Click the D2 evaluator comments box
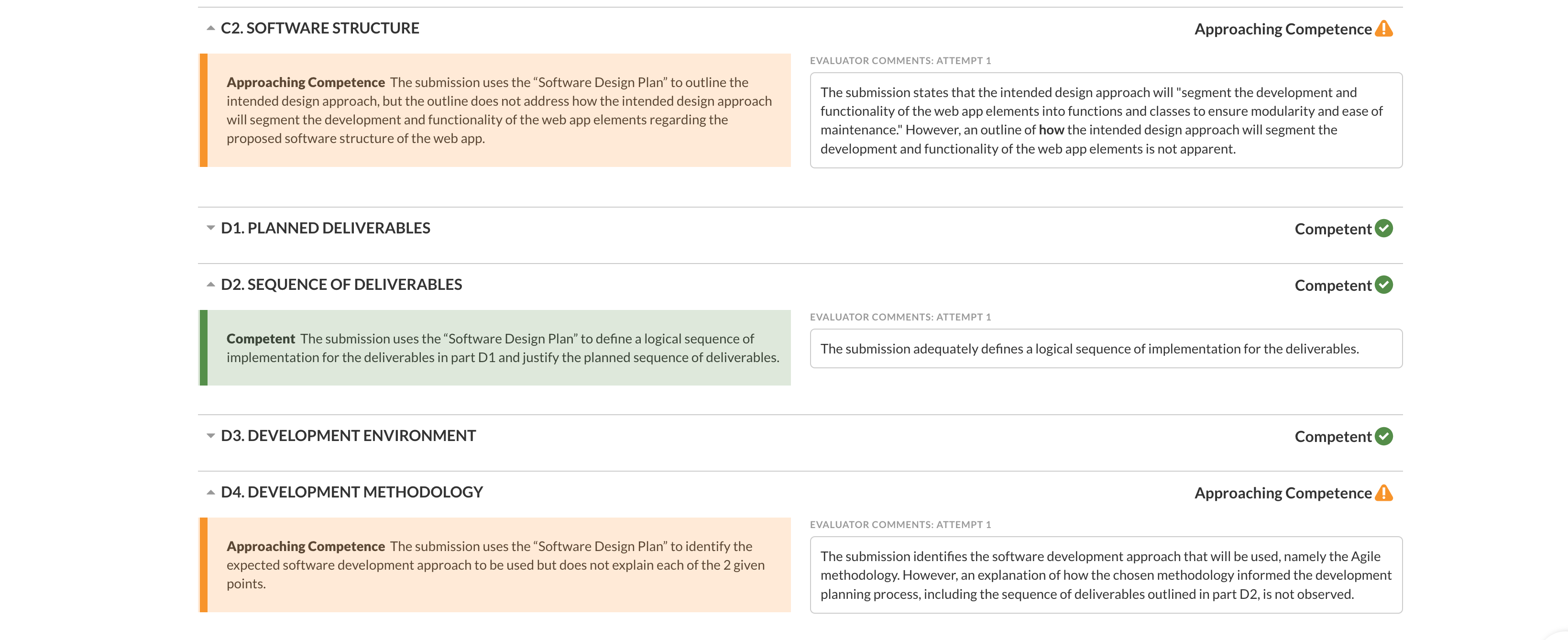The width and height of the screenshot is (1568, 640). click(x=1106, y=349)
